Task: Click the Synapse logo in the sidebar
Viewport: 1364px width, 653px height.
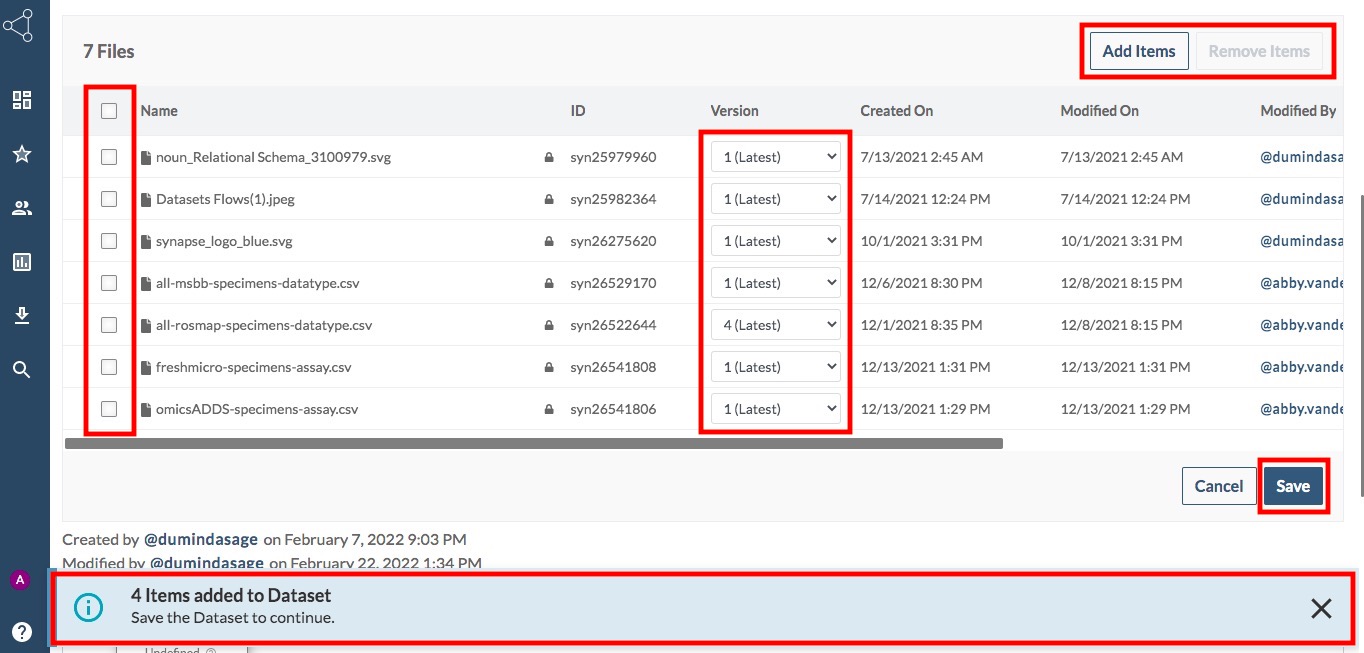Action: 22,25
